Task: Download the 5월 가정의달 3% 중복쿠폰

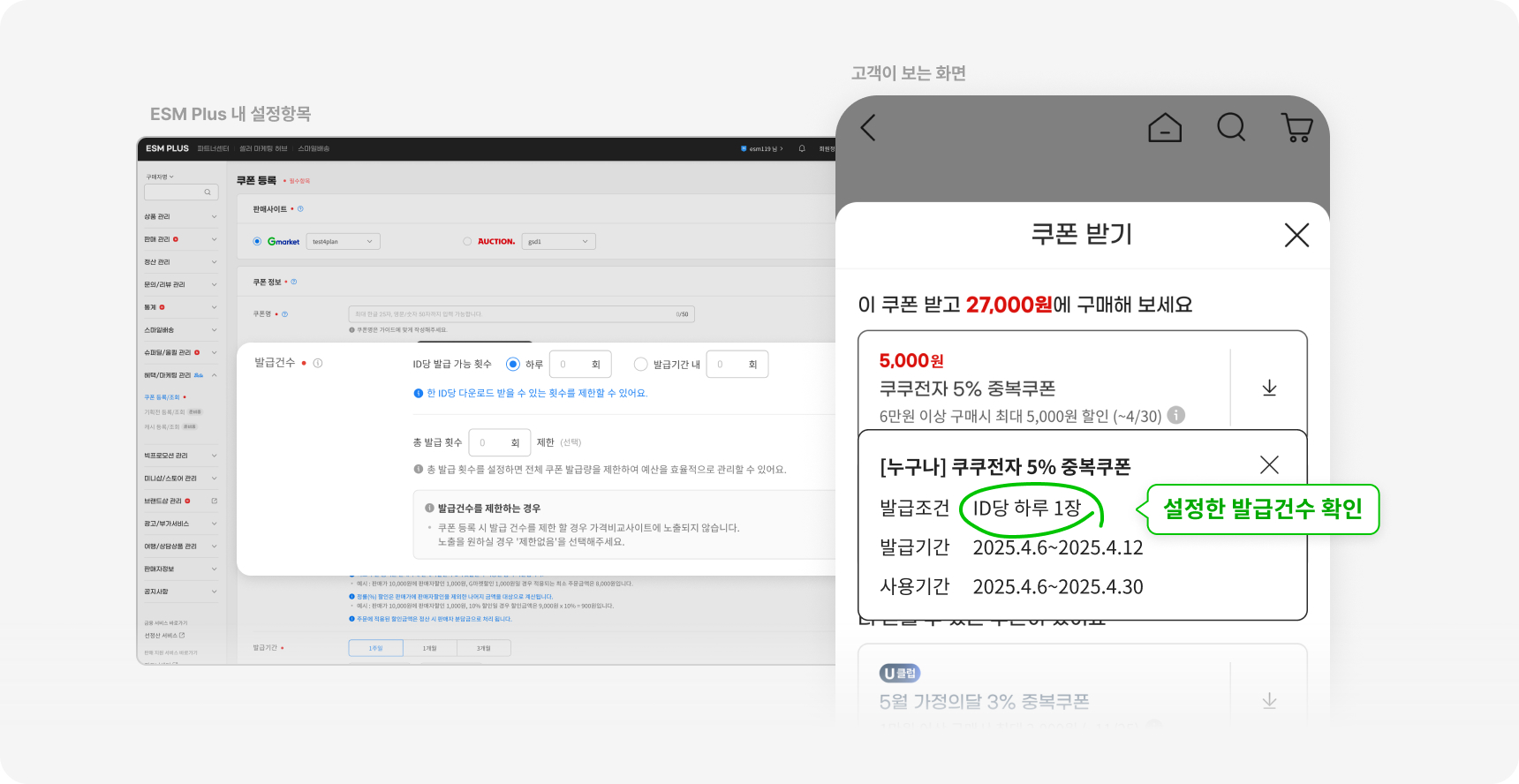Action: (x=1269, y=701)
